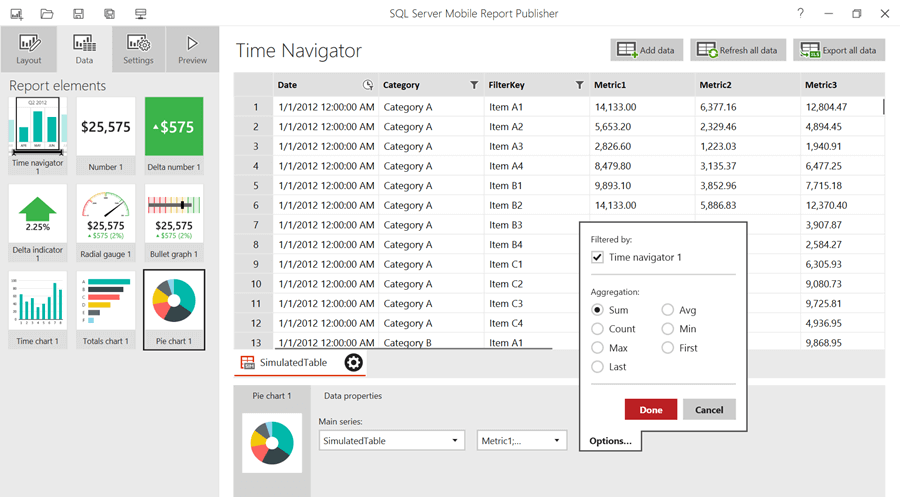
Task: Click the Metric2 column header
Action: 747,85
